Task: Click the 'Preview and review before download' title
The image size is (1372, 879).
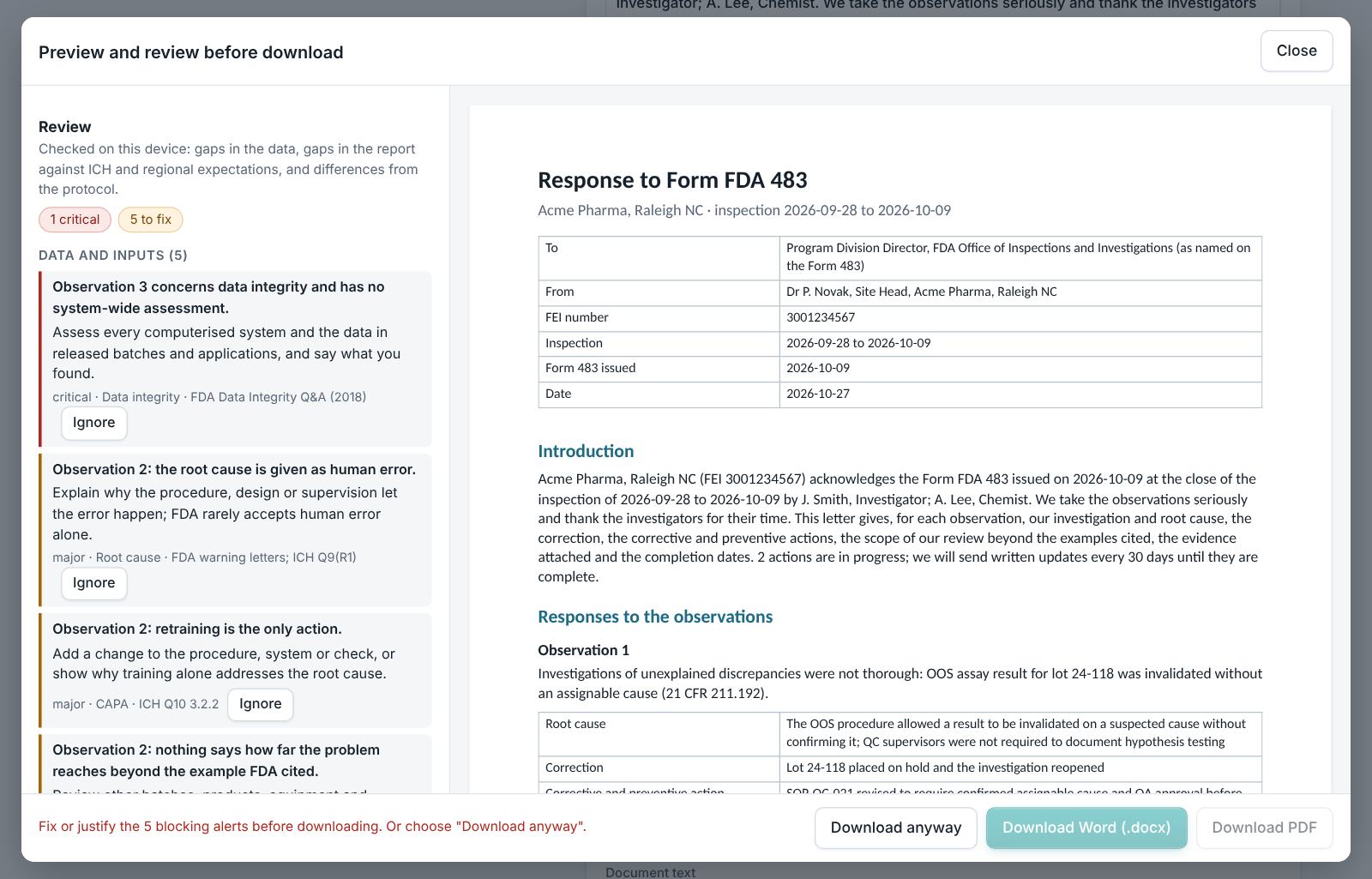Action: pyautogui.click(x=190, y=52)
